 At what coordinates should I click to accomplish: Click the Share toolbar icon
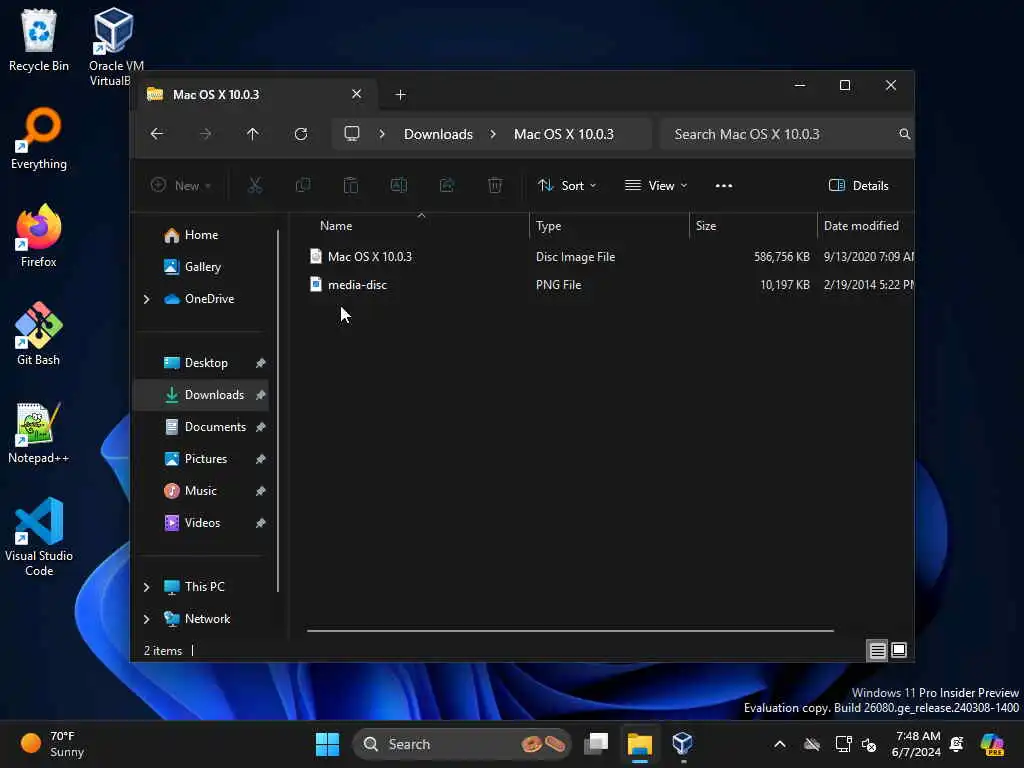click(447, 185)
